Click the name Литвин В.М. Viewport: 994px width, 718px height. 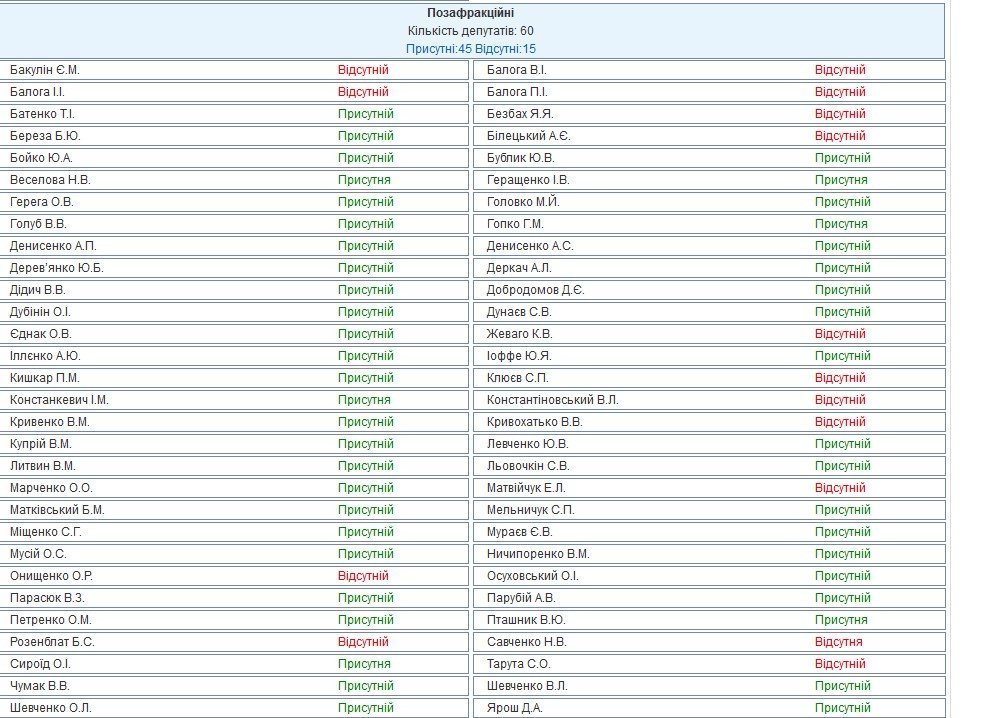click(43, 466)
